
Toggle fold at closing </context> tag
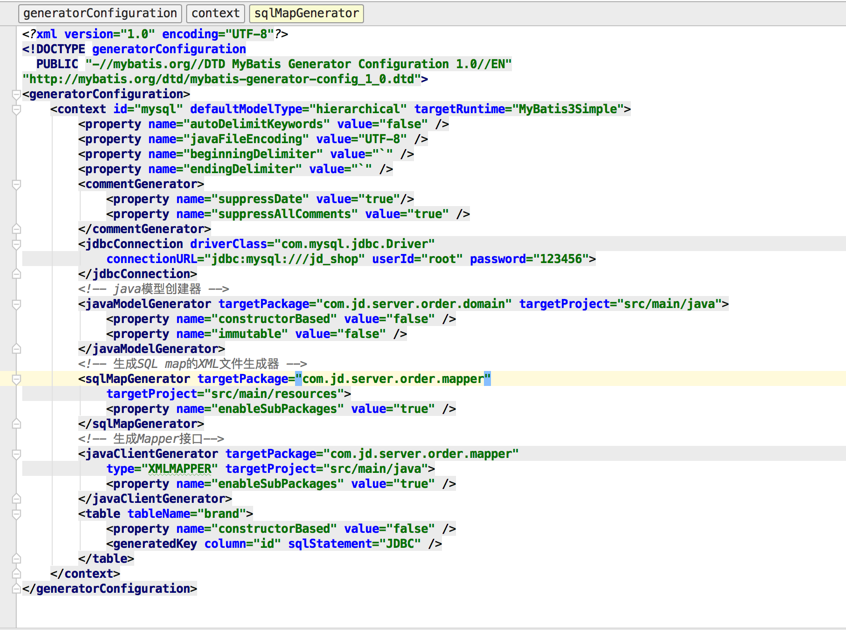click(16, 574)
